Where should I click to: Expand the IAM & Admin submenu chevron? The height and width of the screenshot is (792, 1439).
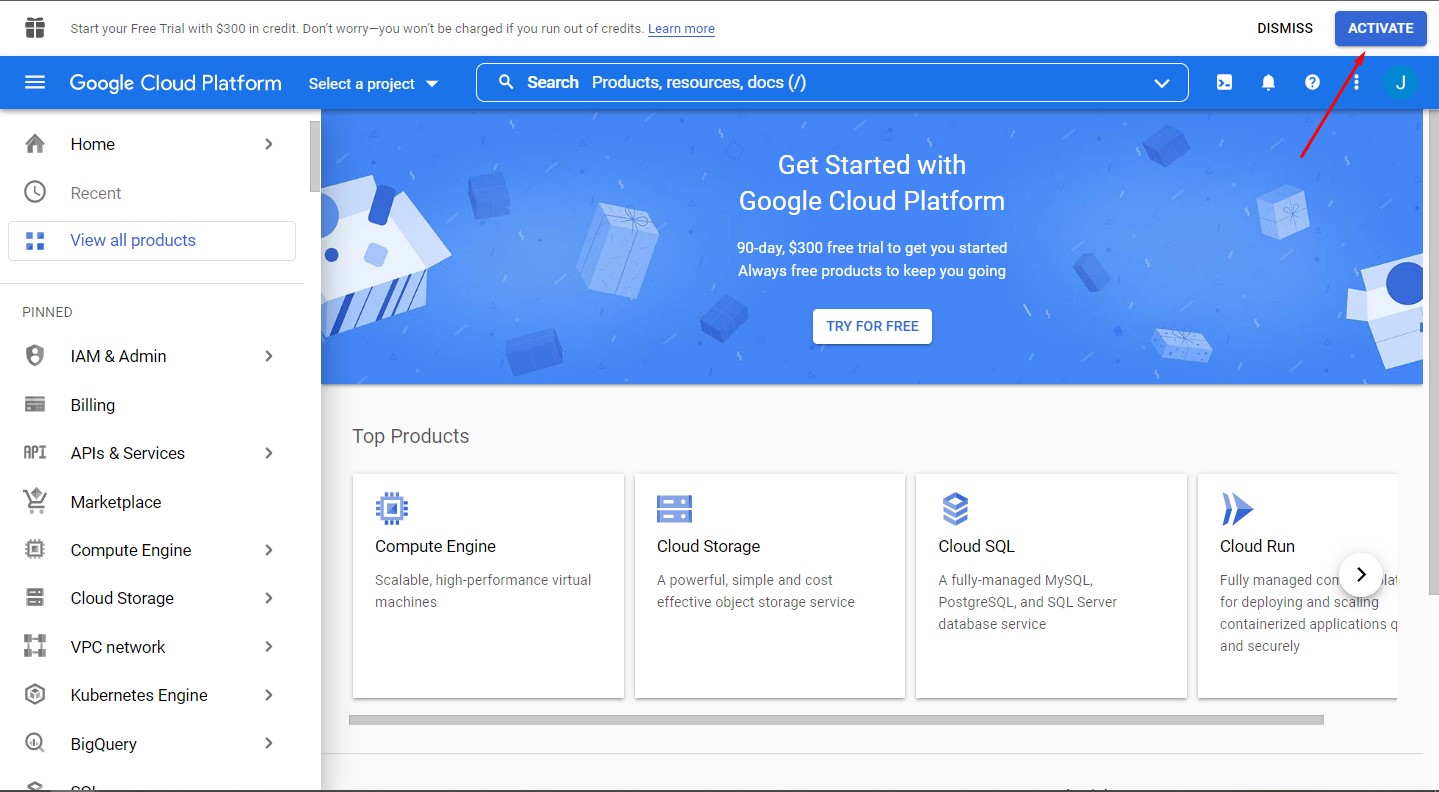268,356
